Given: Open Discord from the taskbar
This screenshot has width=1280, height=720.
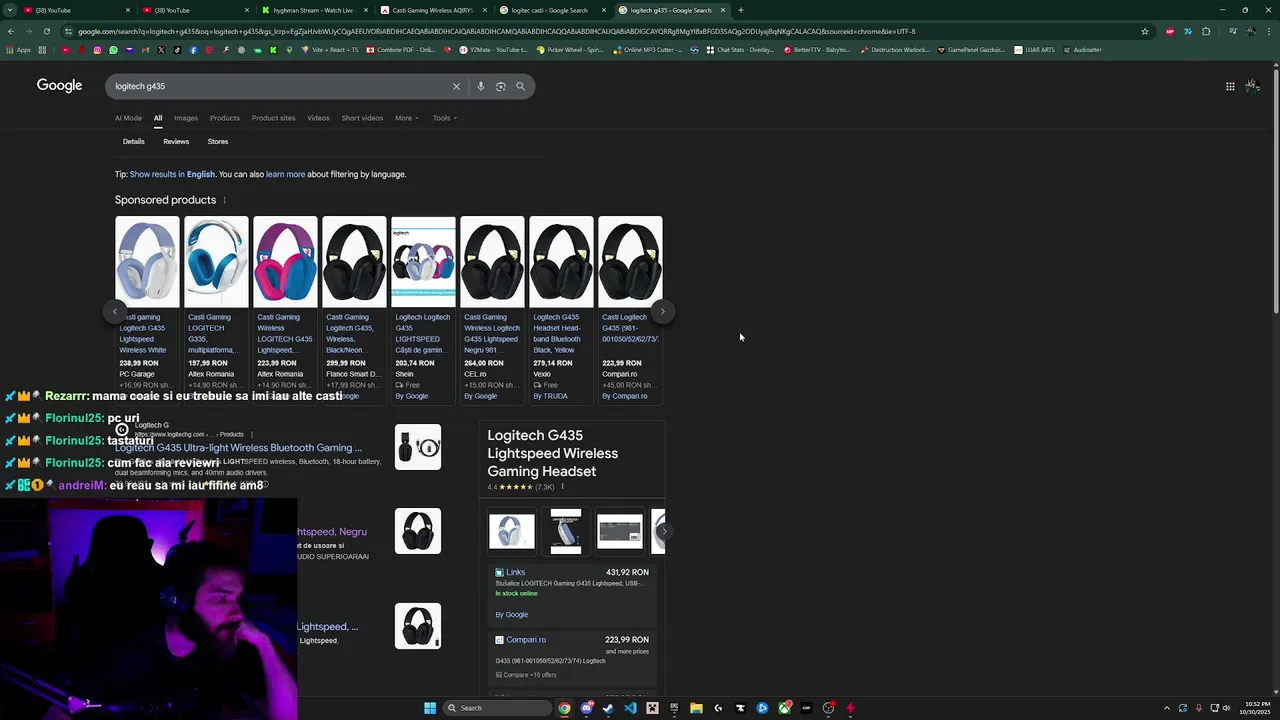Looking at the screenshot, I should [x=587, y=708].
